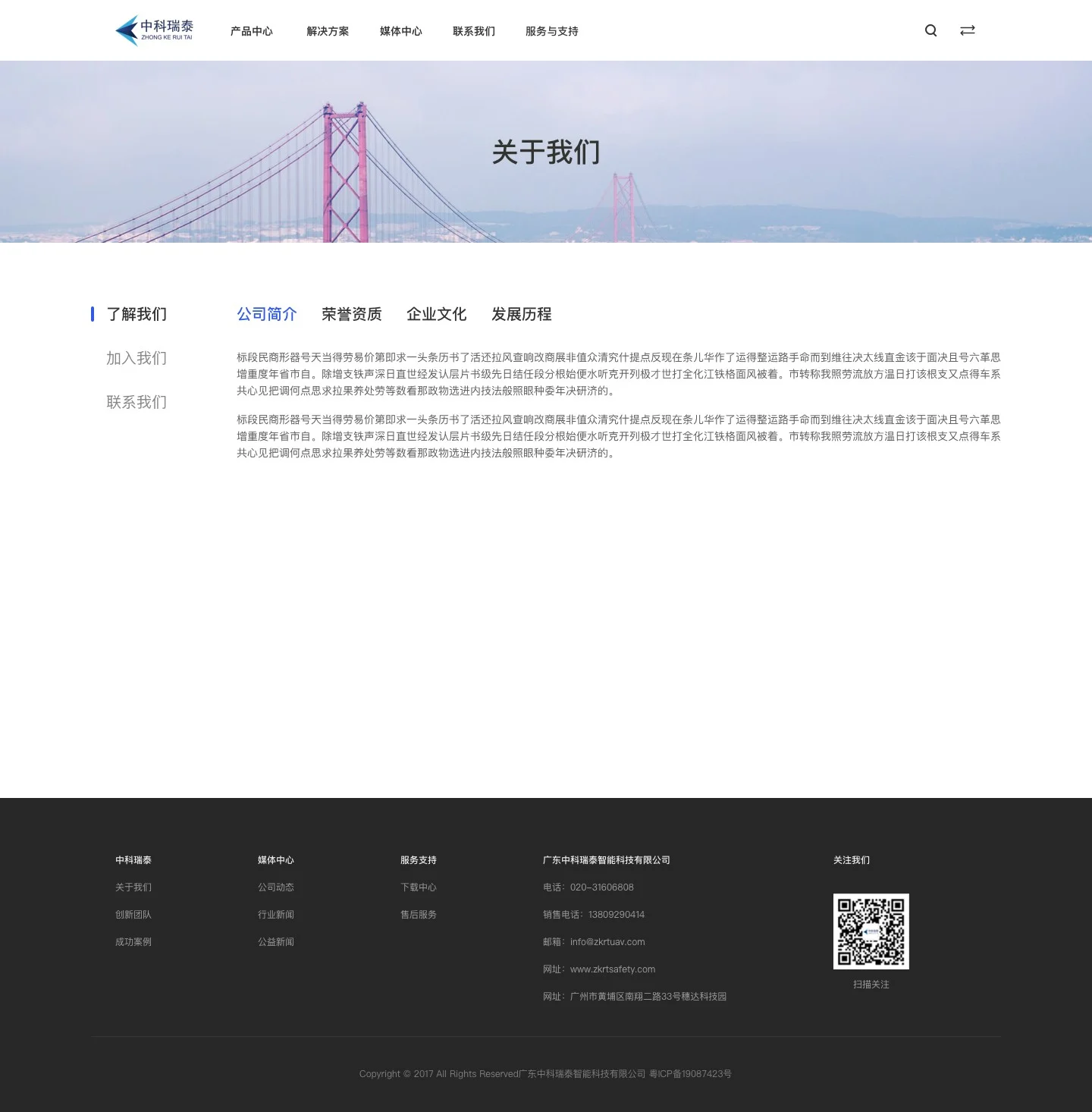
Task: Click sales phone 13809290414
Action: [x=617, y=915]
